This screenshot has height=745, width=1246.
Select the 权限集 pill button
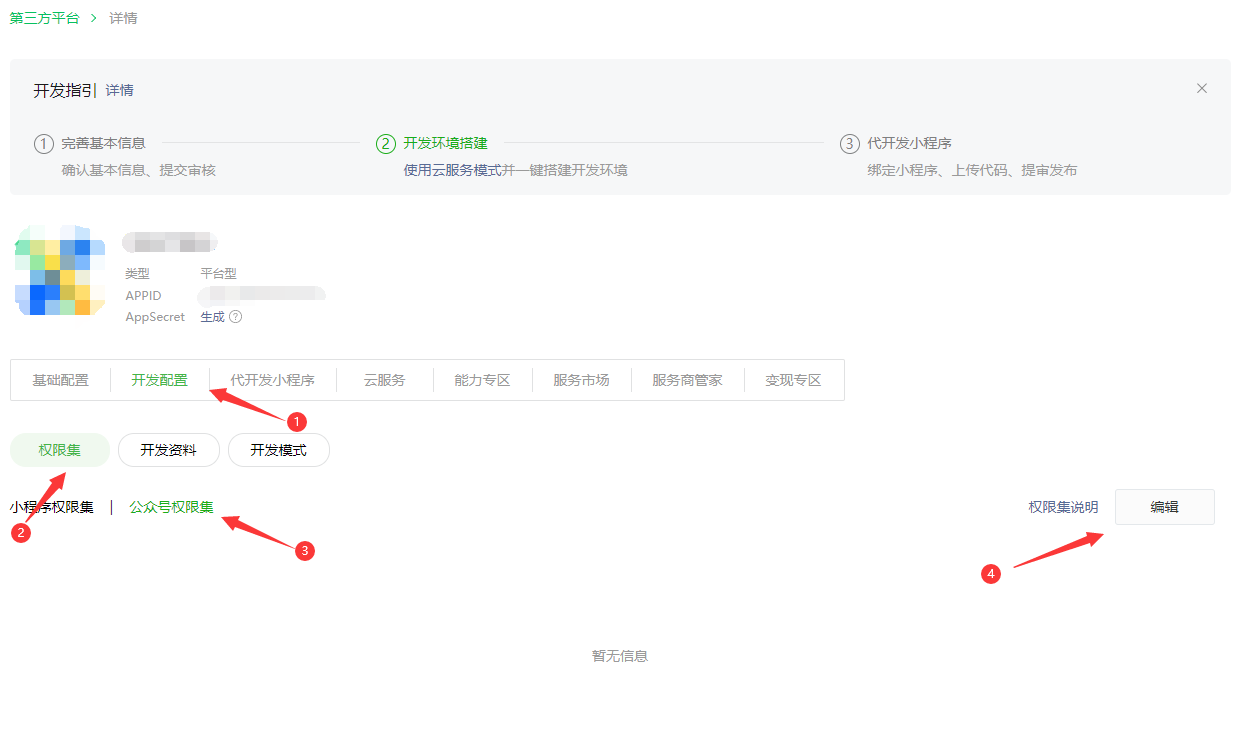tap(60, 450)
